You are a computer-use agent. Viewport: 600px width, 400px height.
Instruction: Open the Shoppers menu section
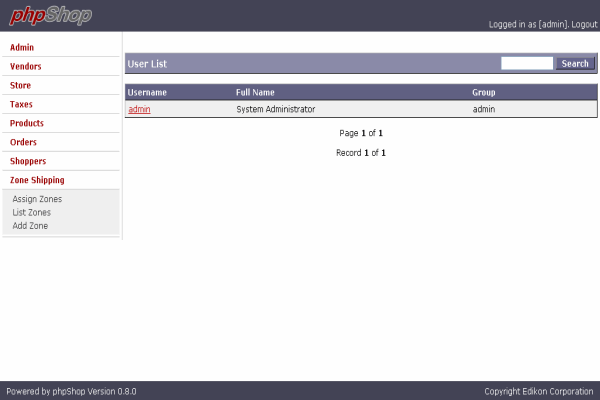pyautogui.click(x=28, y=161)
